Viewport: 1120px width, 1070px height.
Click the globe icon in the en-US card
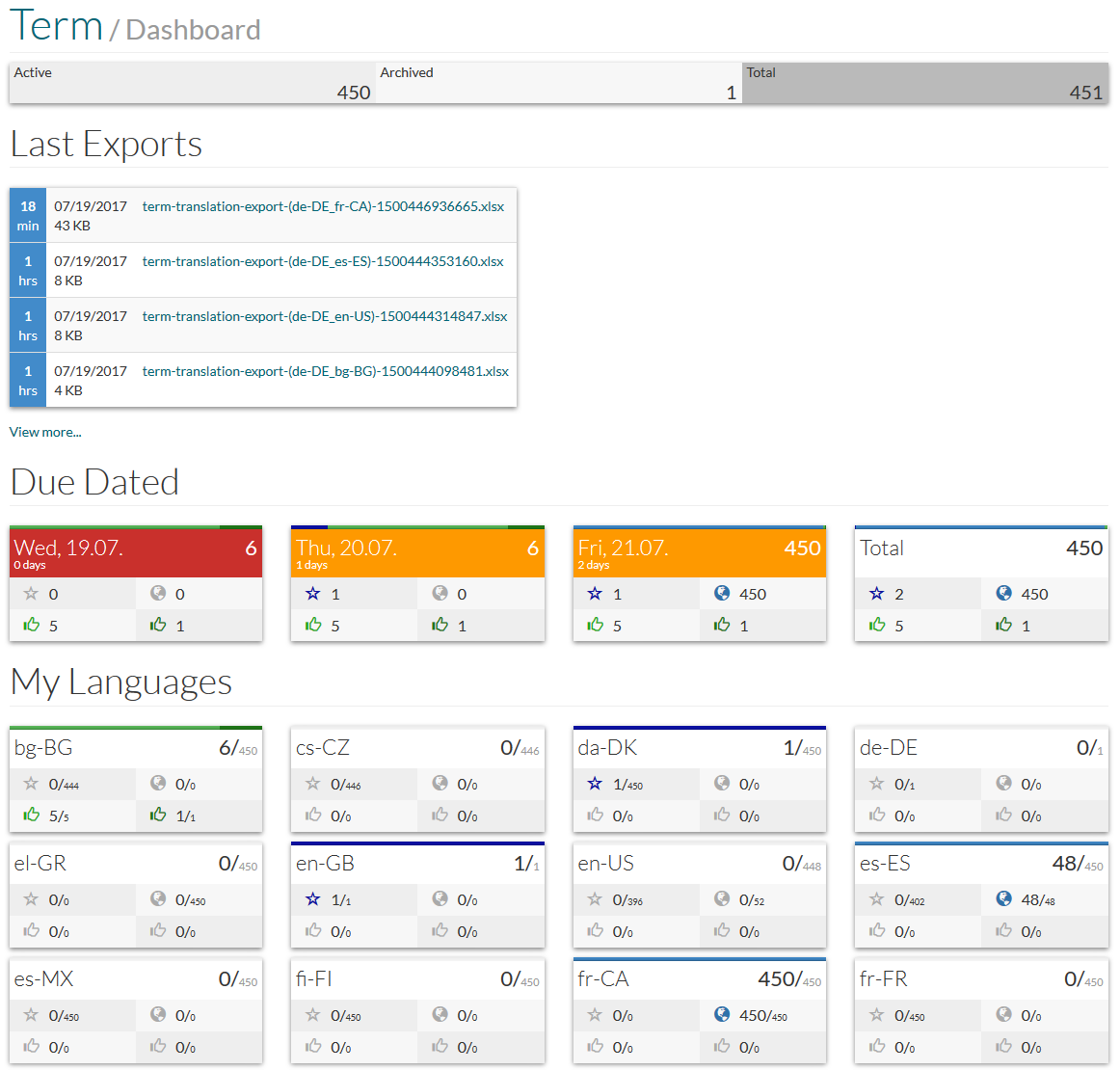[722, 899]
